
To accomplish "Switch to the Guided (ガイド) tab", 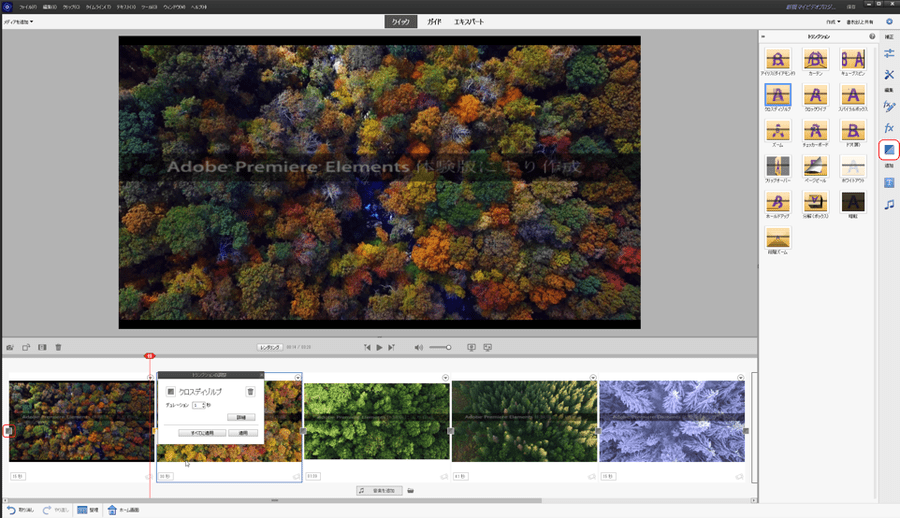I will 434,22.
